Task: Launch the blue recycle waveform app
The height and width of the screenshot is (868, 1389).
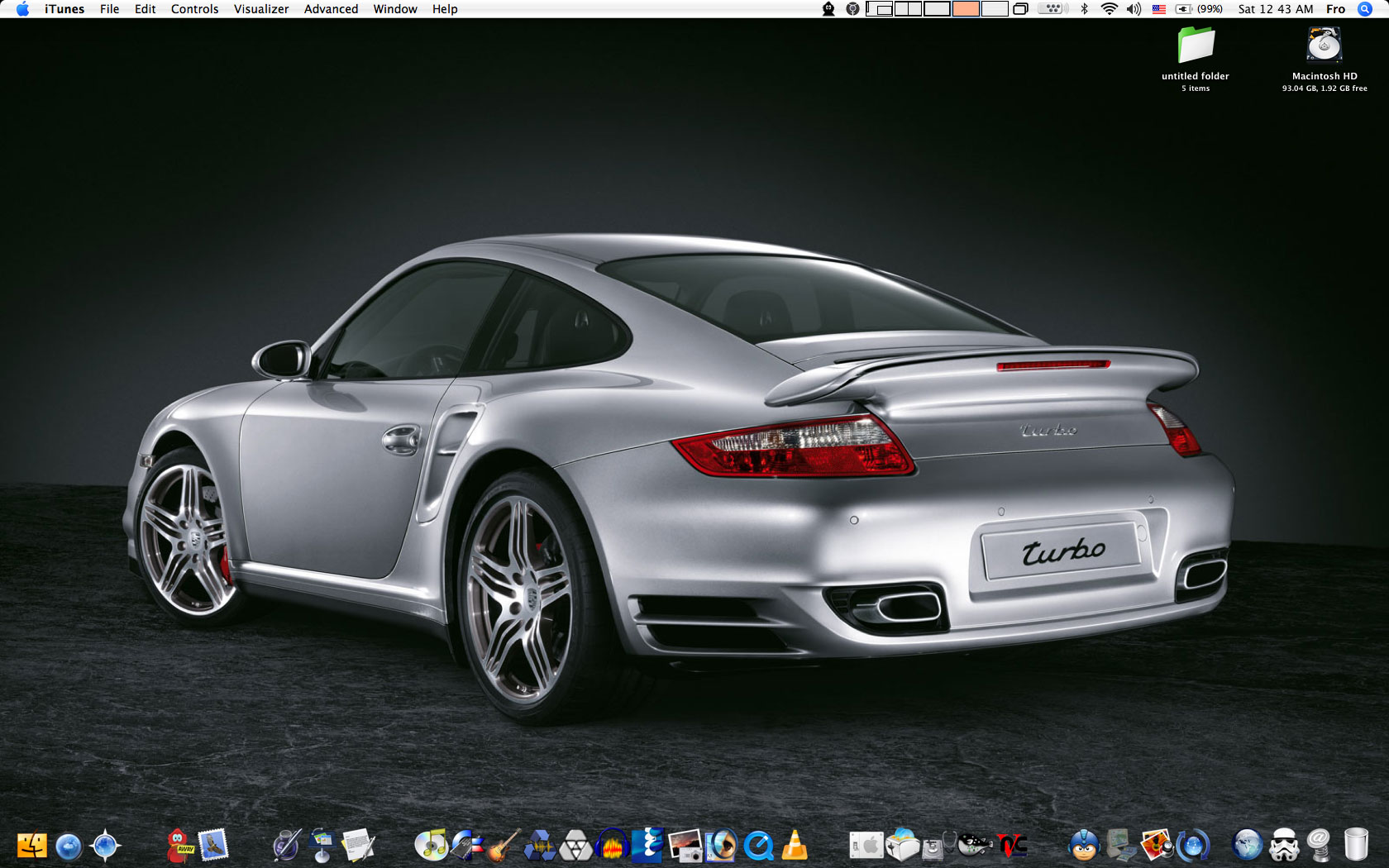Action: [539, 846]
